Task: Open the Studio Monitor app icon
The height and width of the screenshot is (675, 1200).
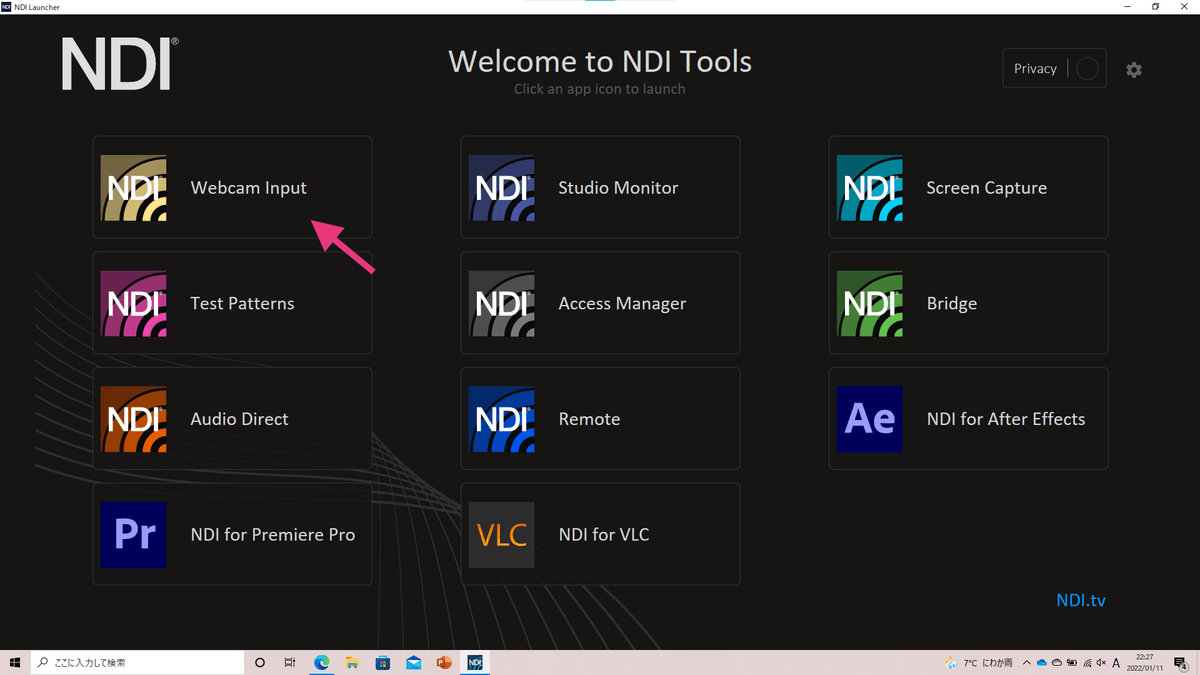Action: tap(502, 188)
